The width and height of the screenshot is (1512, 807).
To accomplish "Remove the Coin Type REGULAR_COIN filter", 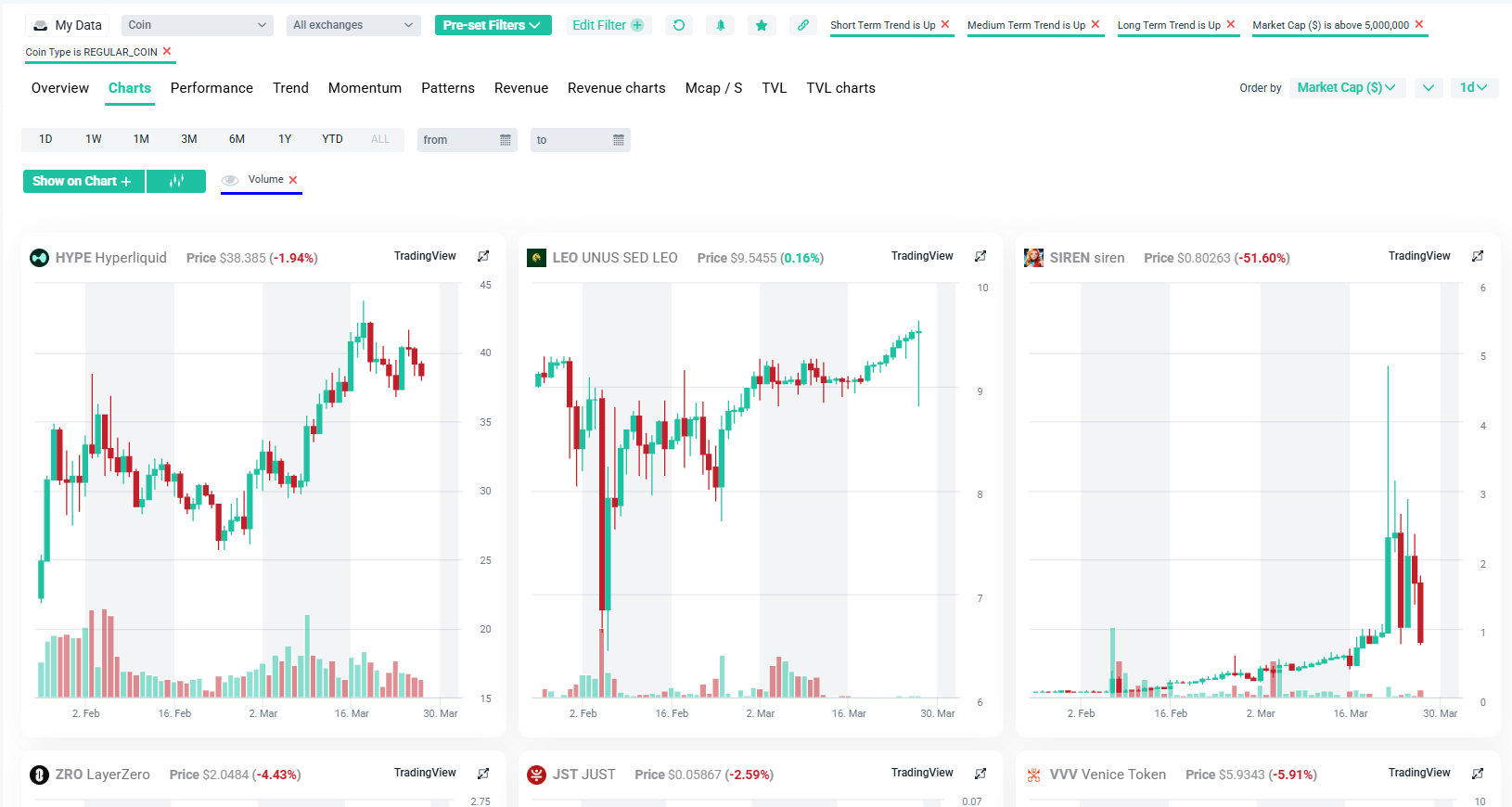I will point(167,51).
